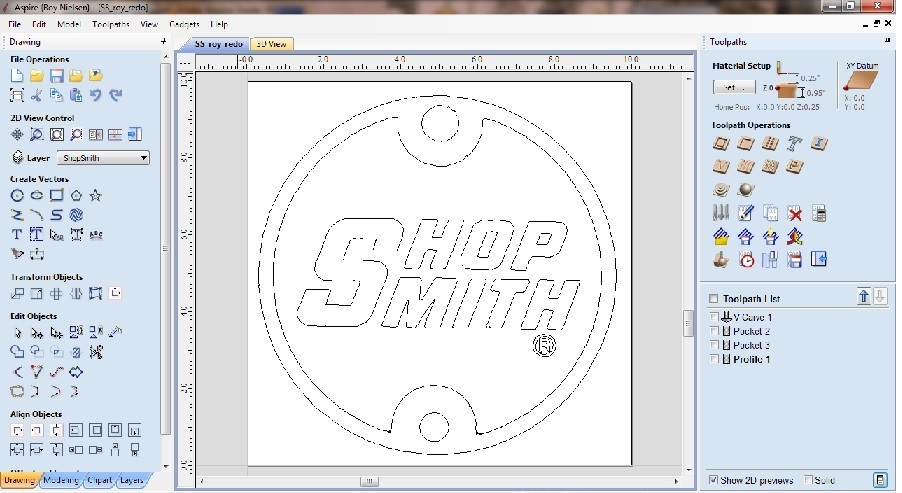Click the undo arrow icon
This screenshot has width=902, height=493.
point(95,95)
